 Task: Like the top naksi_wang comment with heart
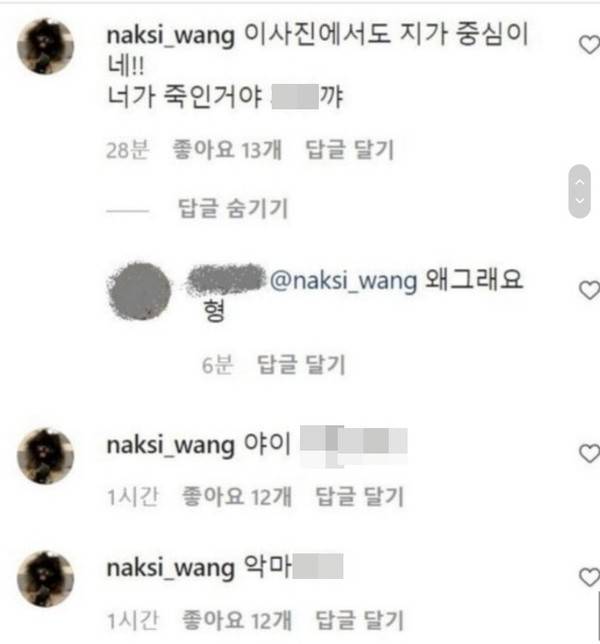[590, 45]
